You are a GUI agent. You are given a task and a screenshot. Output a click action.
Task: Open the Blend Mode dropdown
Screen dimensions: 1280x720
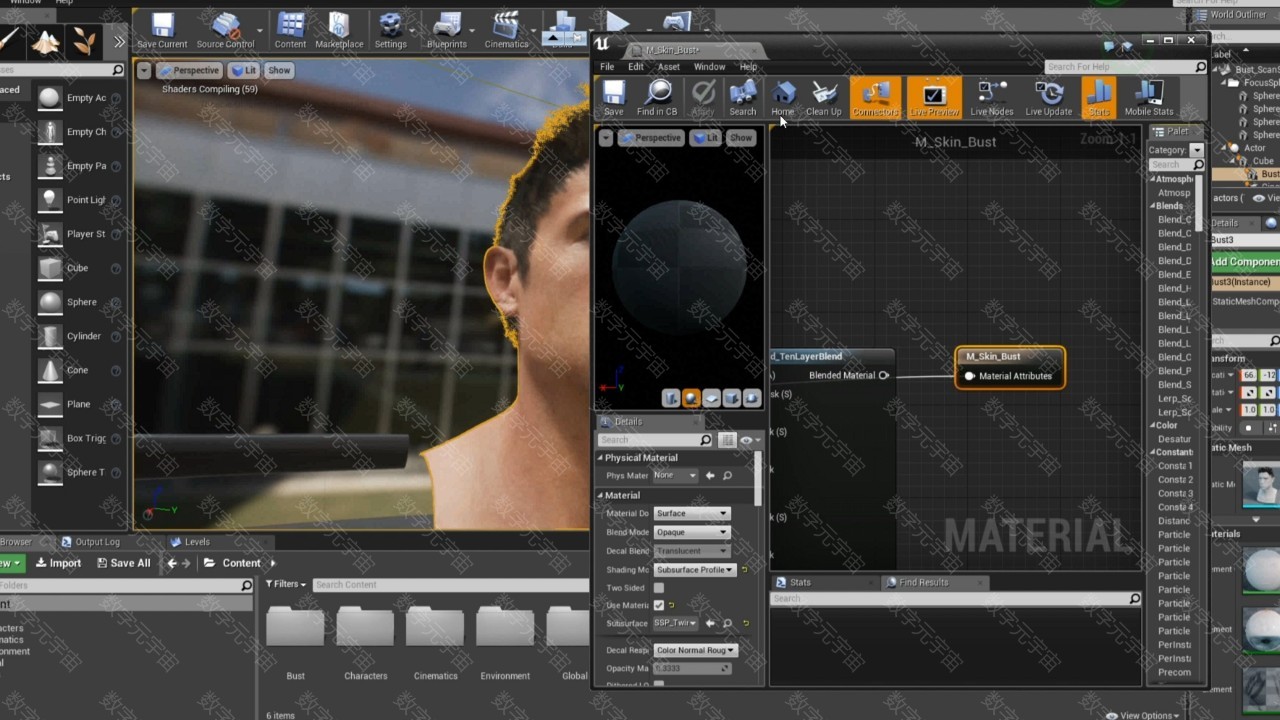tap(691, 532)
